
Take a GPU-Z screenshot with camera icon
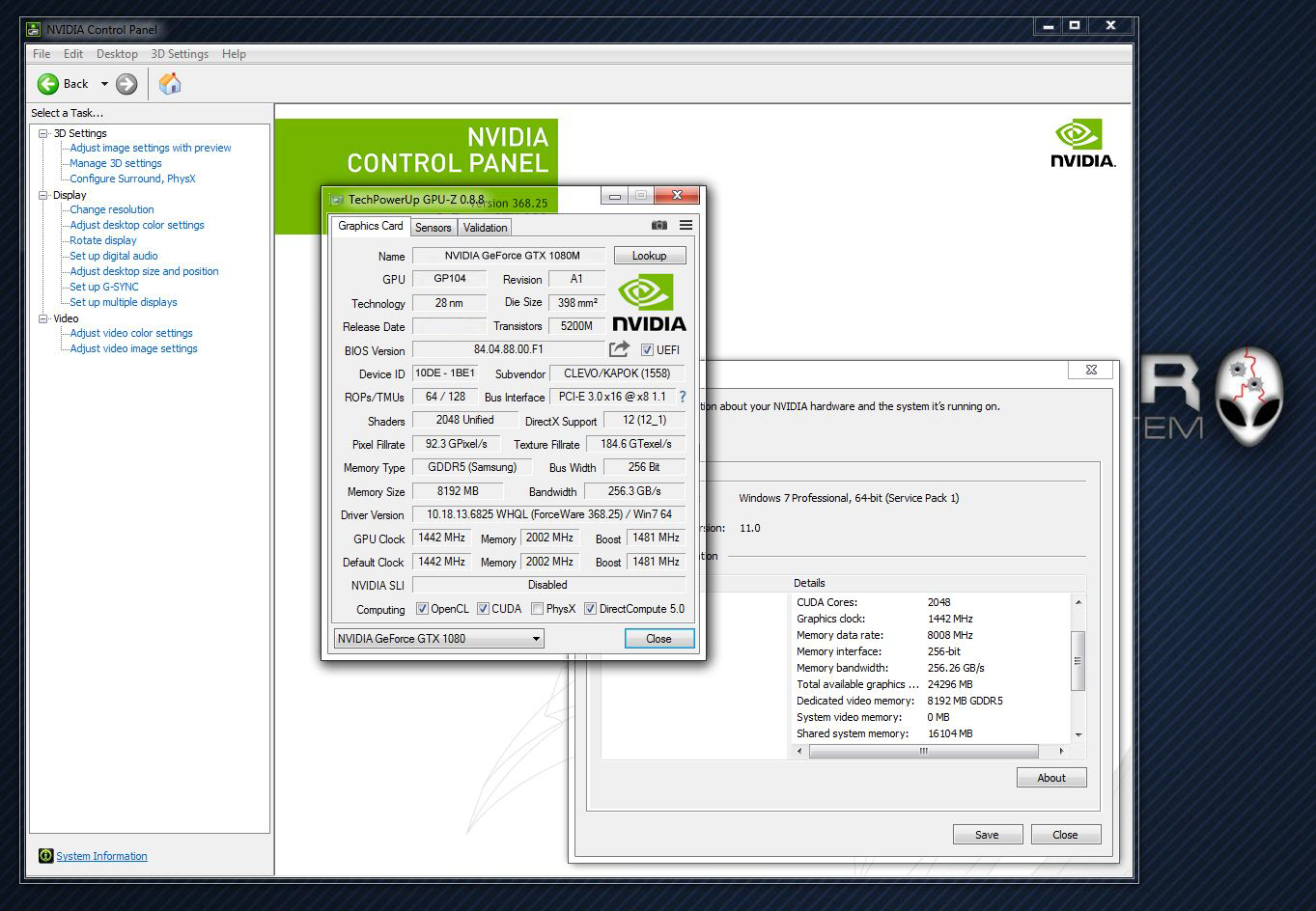[x=659, y=225]
